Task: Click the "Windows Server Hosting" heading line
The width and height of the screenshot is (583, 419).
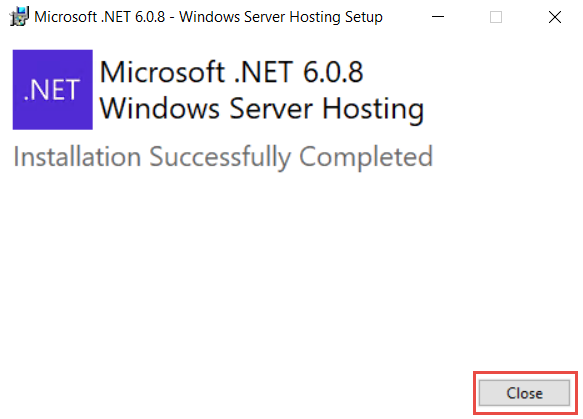Action: click(262, 109)
